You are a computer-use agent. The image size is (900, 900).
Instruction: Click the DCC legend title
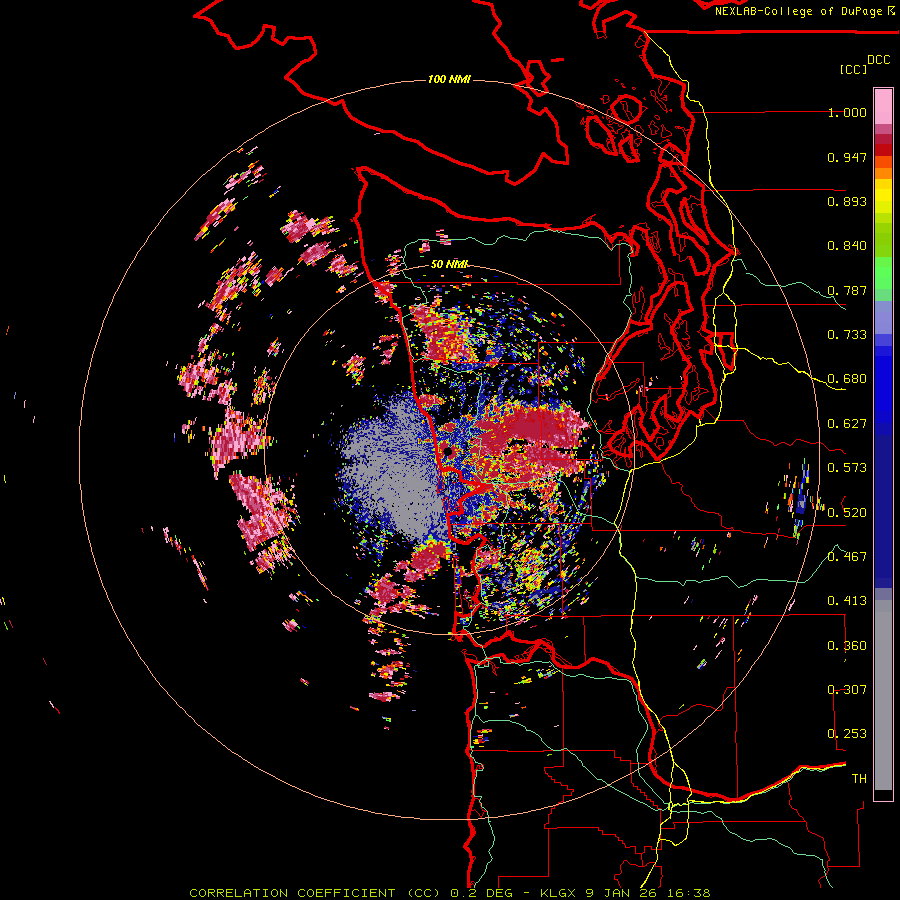878,60
